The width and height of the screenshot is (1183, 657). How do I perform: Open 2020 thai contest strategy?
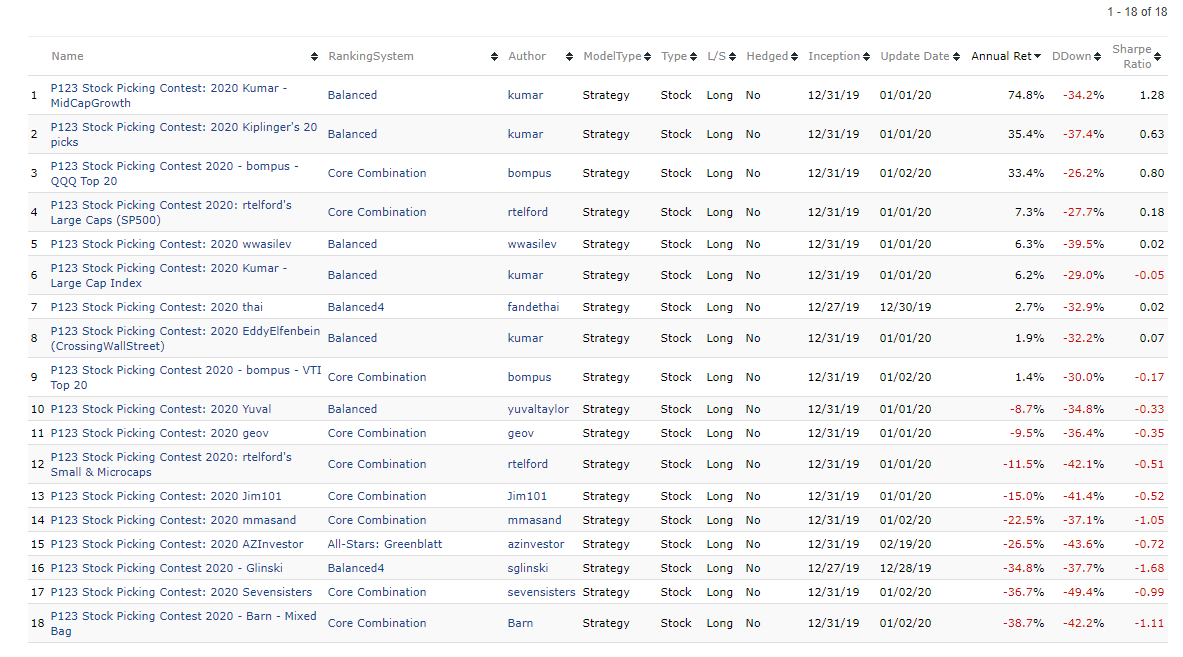[157, 307]
